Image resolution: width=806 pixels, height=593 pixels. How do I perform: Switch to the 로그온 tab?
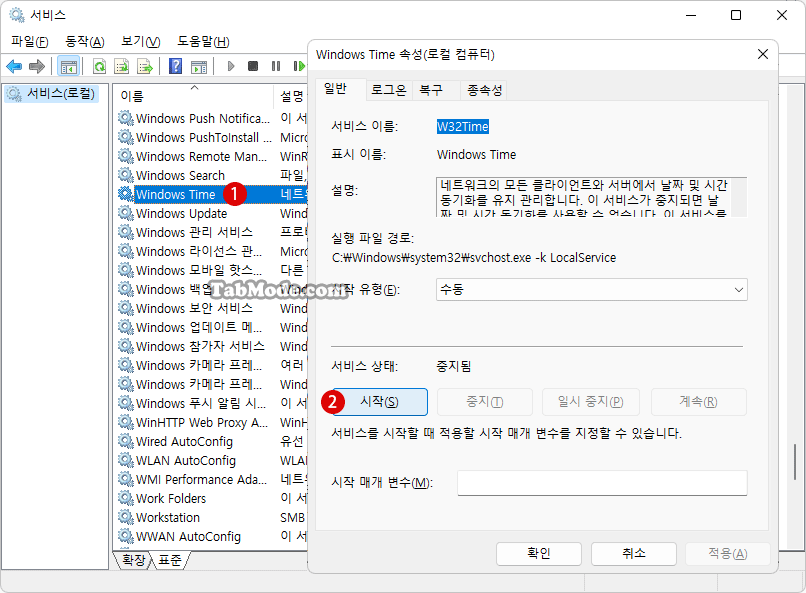pyautogui.click(x=389, y=90)
